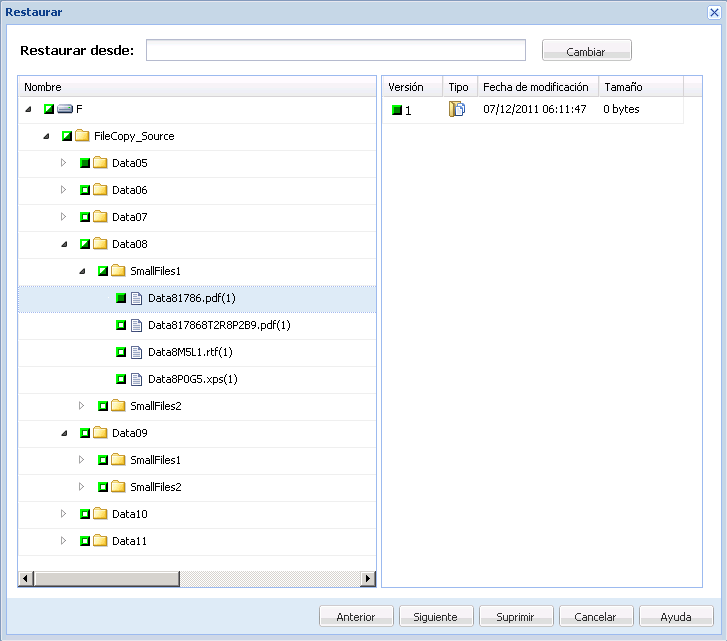Click the Fecha de modificación column header
Screen dimensions: 727x641
(538, 87)
